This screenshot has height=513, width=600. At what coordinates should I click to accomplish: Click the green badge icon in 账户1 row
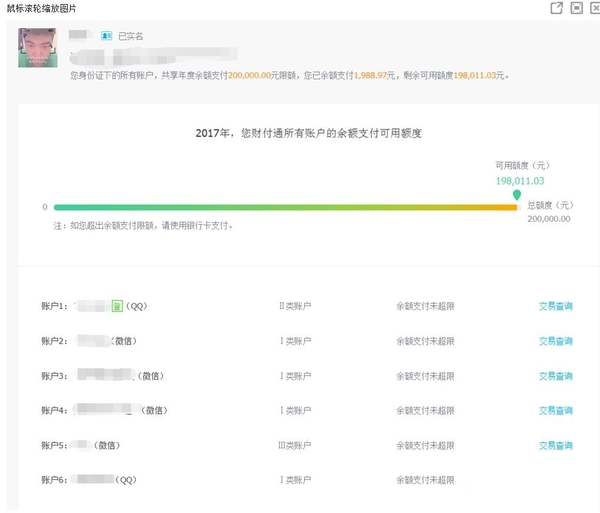(x=117, y=306)
